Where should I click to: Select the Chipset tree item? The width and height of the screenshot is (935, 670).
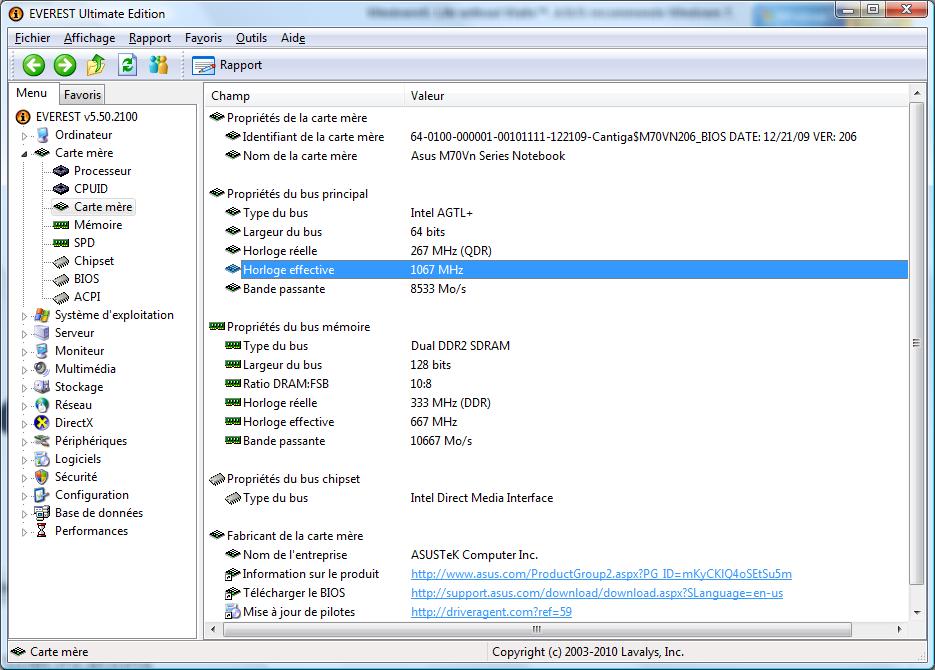[94, 261]
